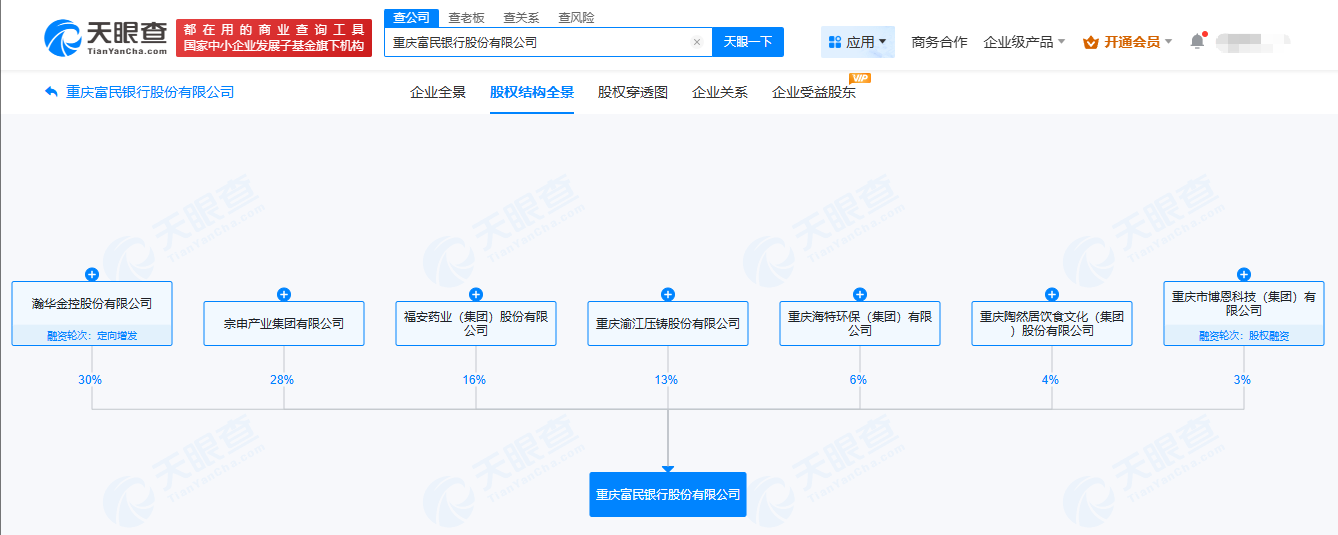Expand the plus above 宗申产业集团有限公司

click(x=284, y=294)
